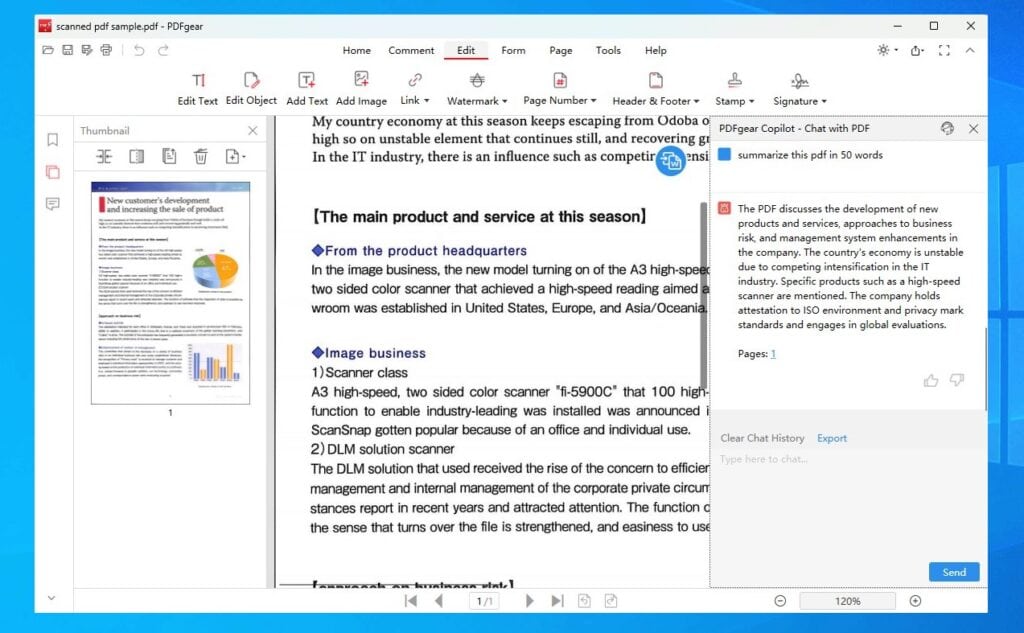Screen dimensions: 1024x633
Task: Click the 120% zoom level box
Action: 847,601
